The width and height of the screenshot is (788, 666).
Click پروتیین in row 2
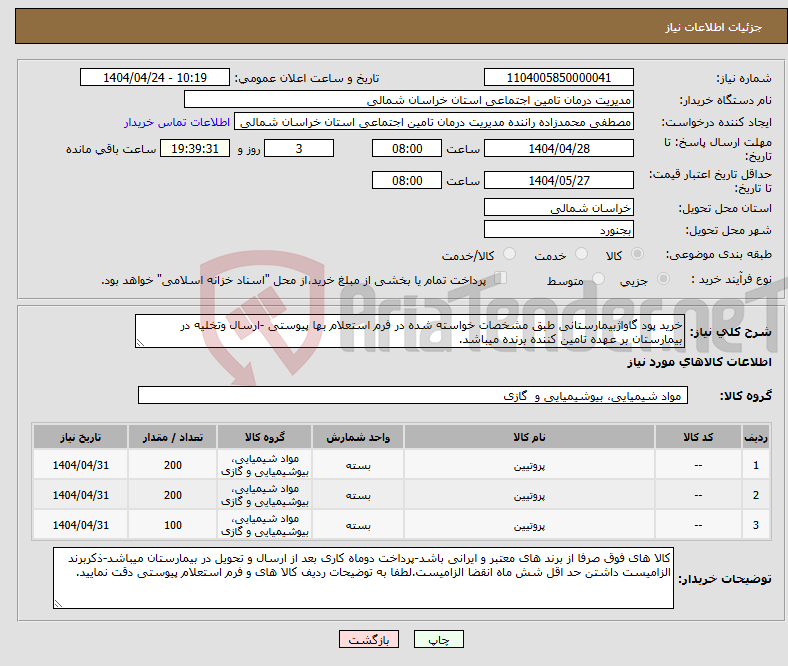[529, 496]
